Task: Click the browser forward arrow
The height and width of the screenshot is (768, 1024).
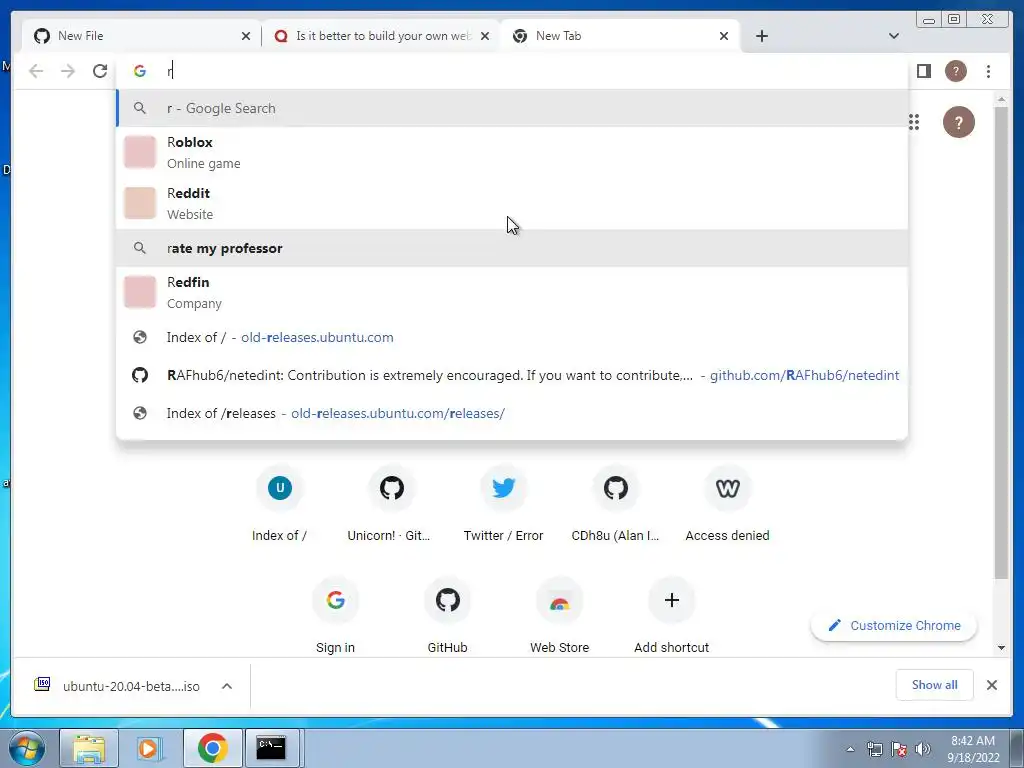Action: (x=68, y=71)
